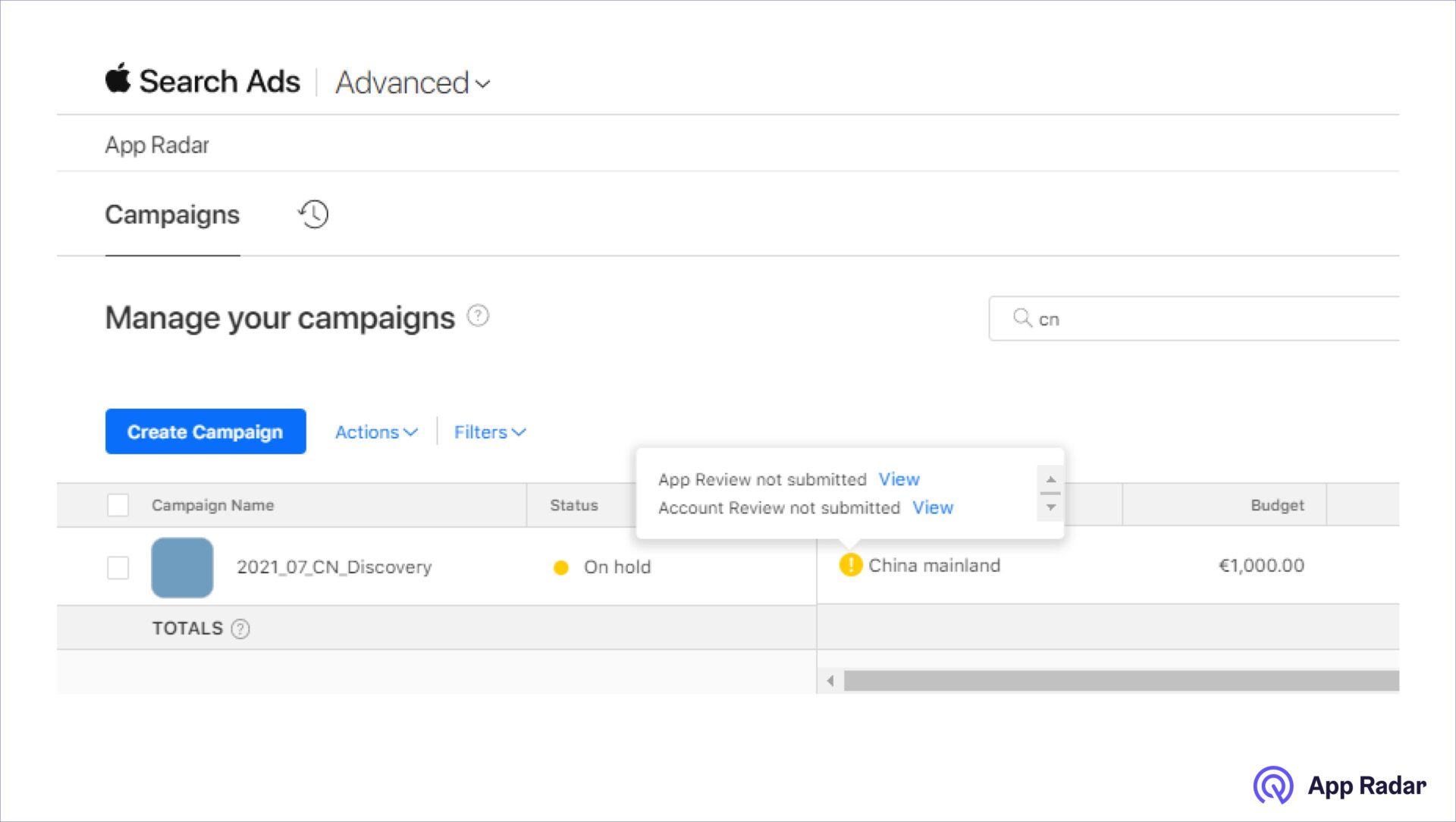This screenshot has width=1456, height=822.
Task: Expand the Filters dropdown
Action: [490, 432]
